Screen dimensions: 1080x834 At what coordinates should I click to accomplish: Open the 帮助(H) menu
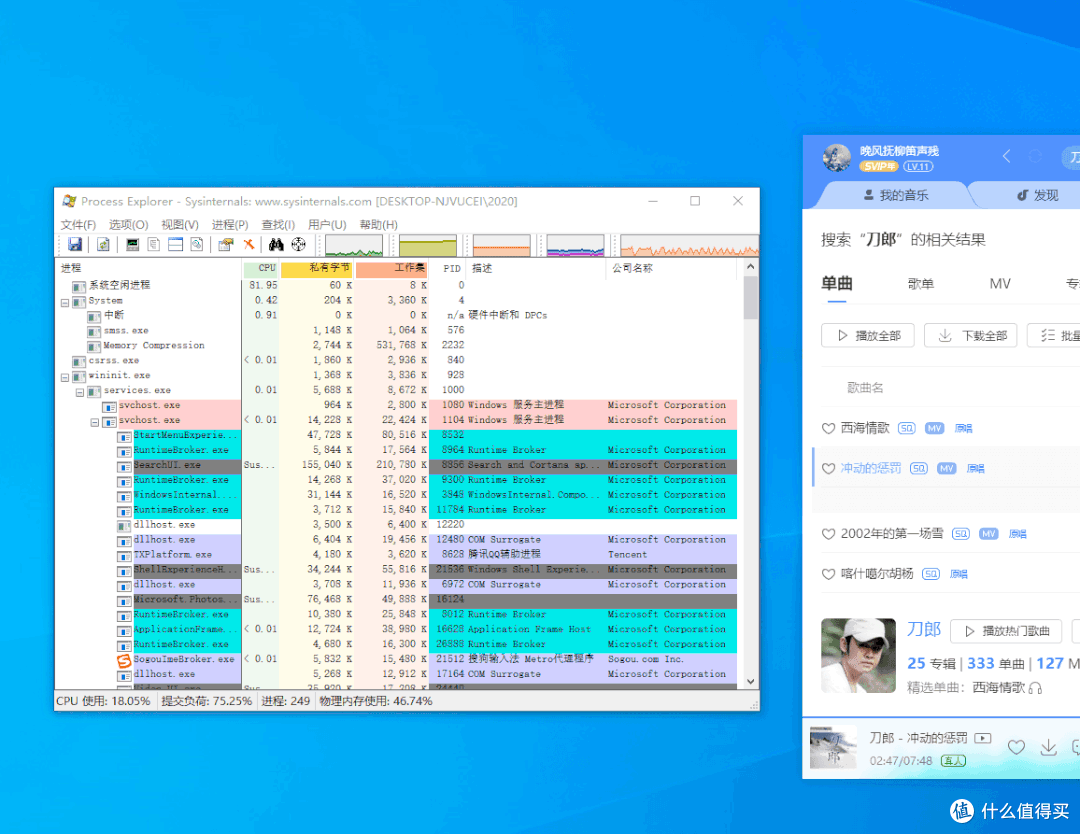point(378,225)
